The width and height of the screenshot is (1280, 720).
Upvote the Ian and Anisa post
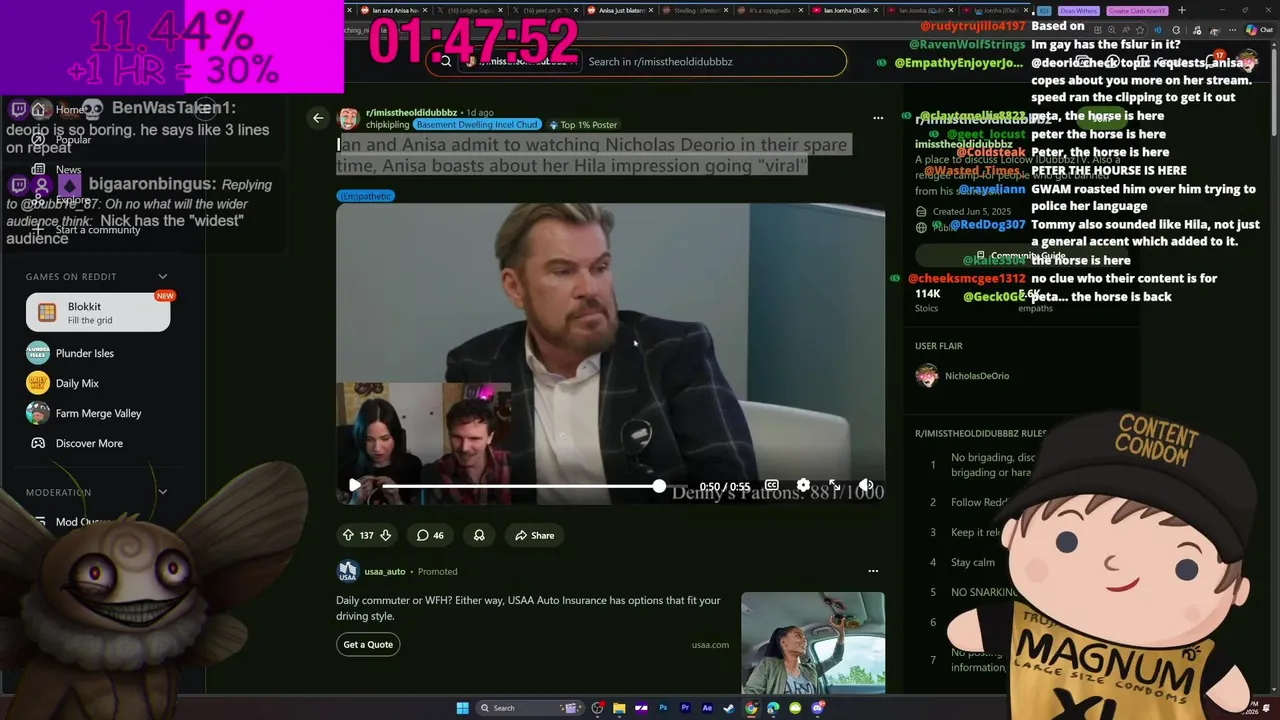[348, 535]
